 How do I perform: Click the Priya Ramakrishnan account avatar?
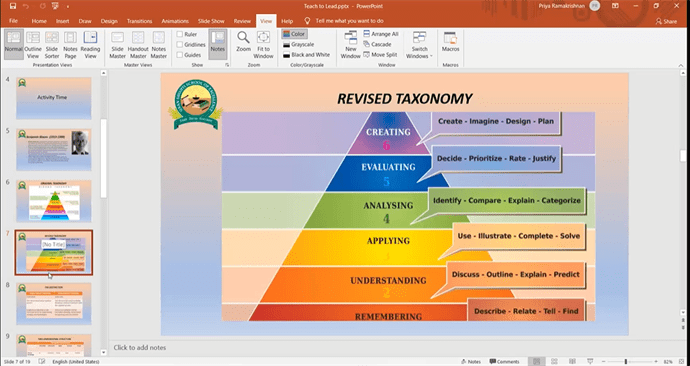click(595, 6)
